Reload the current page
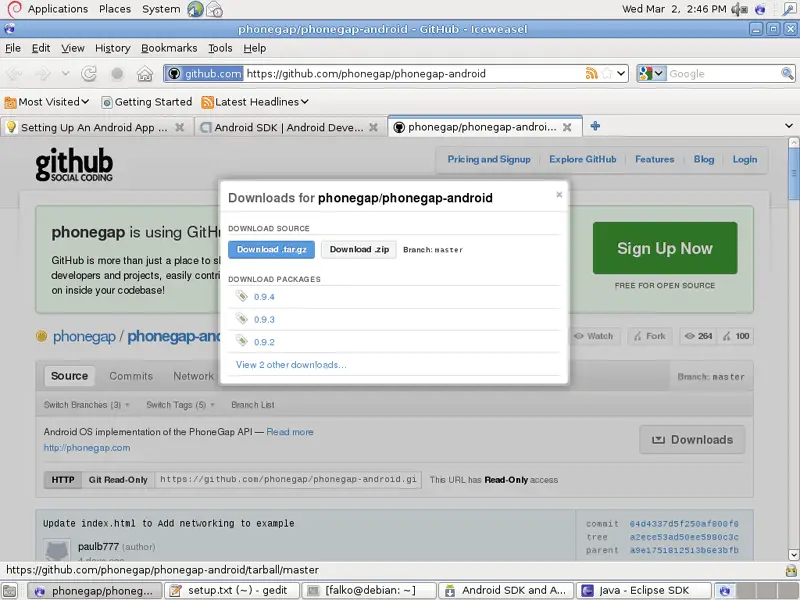 tap(89, 74)
